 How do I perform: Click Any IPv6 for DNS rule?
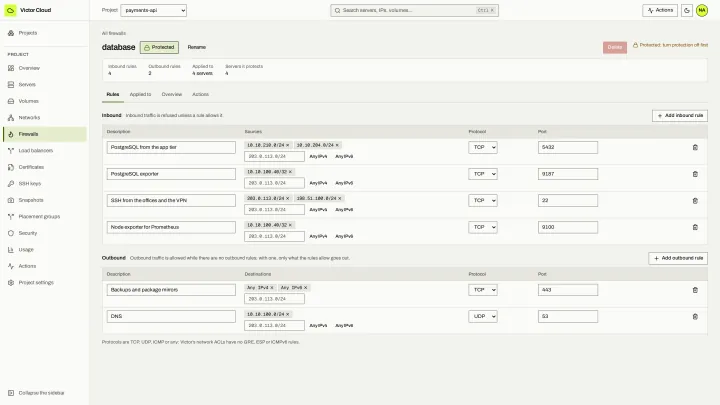pyautogui.click(x=344, y=326)
